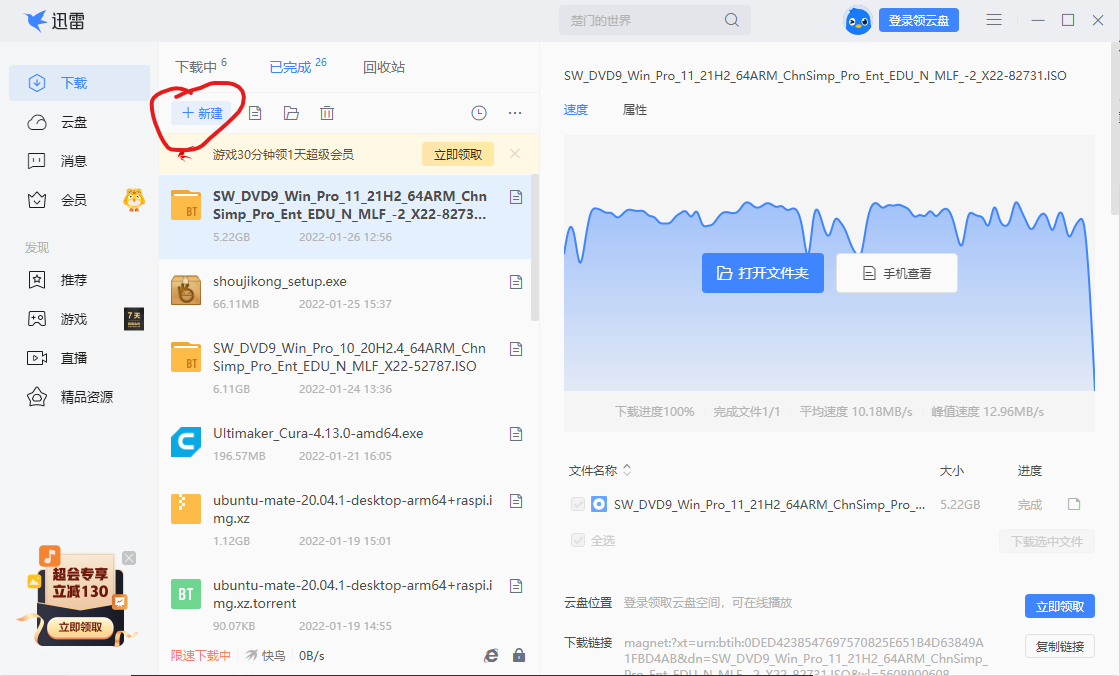Screen dimensions: 1120x676
Task: Click details icon for ubuntu-mate img.xz.torrent row
Action: [x=516, y=586]
